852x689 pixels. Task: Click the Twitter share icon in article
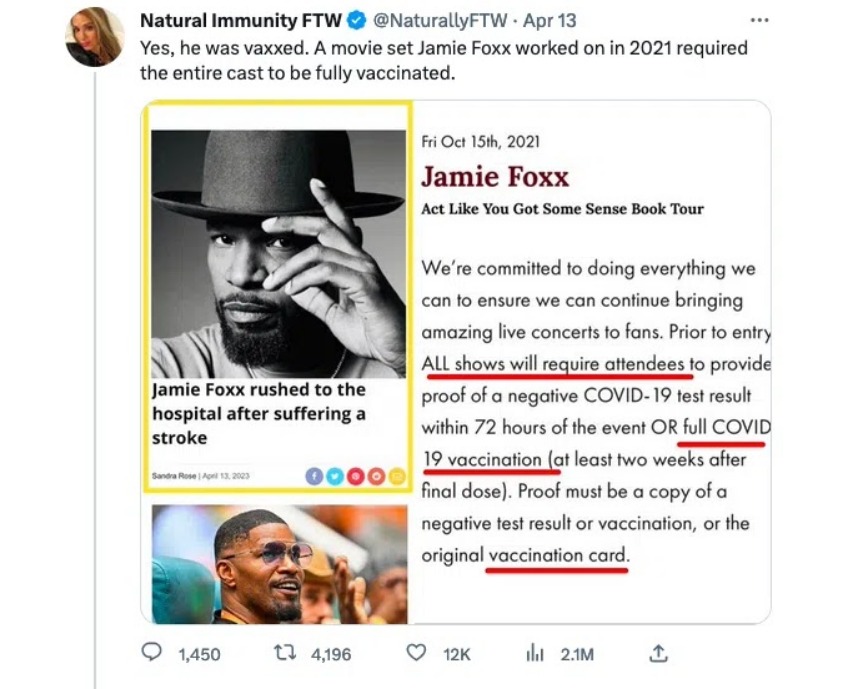click(x=335, y=477)
